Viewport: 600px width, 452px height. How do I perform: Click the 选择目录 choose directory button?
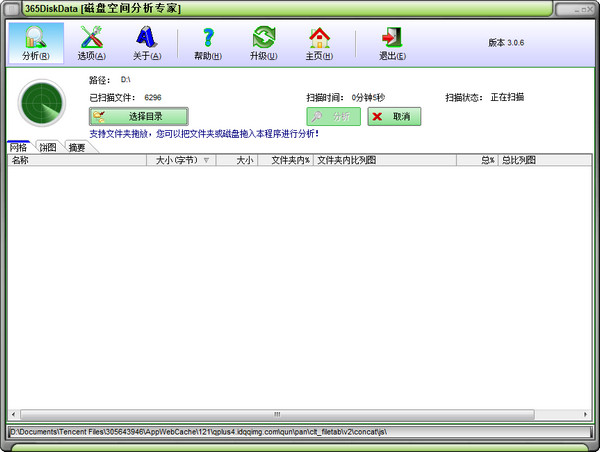139,116
